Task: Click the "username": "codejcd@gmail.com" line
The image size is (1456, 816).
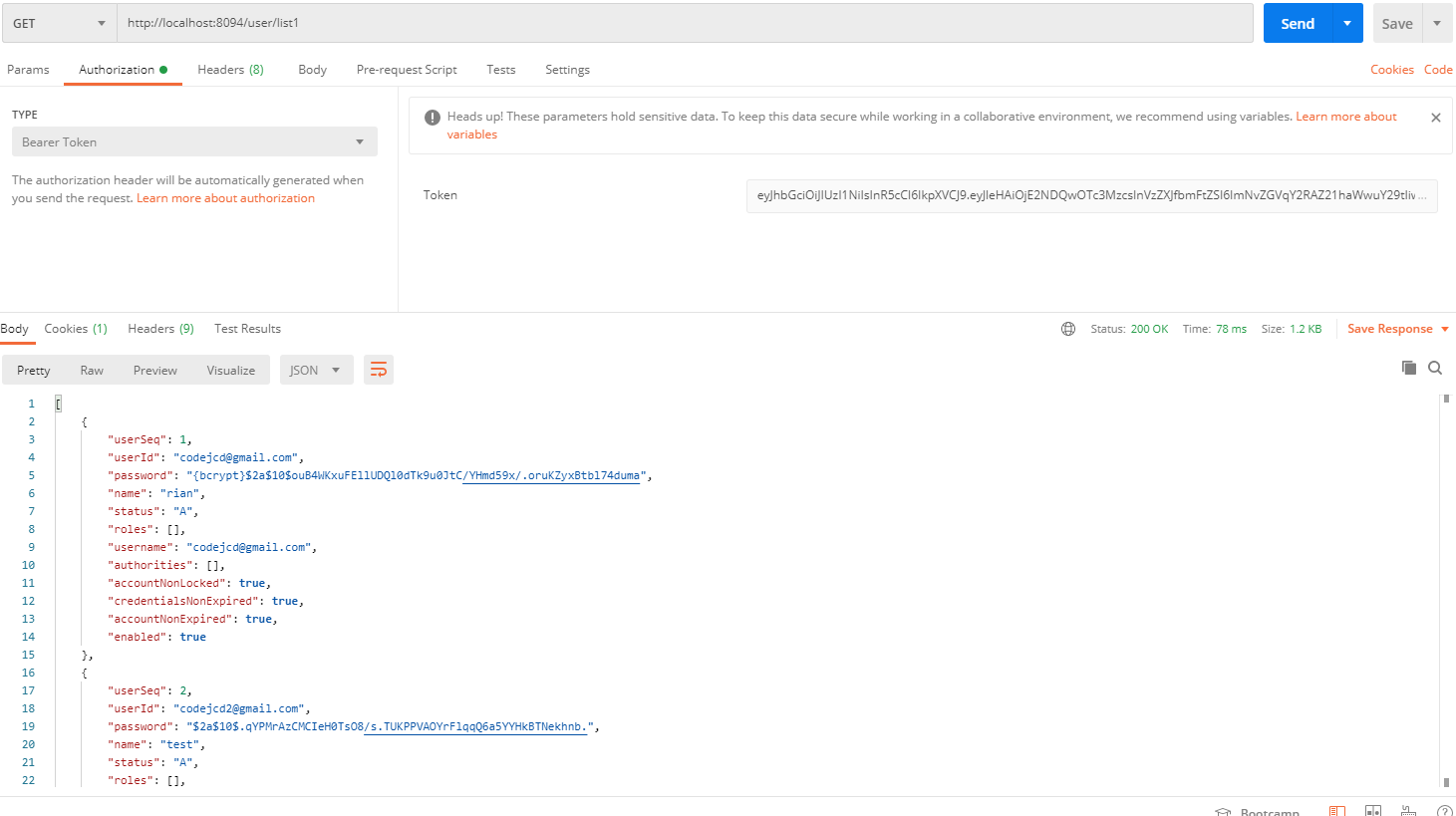Action: coord(212,547)
